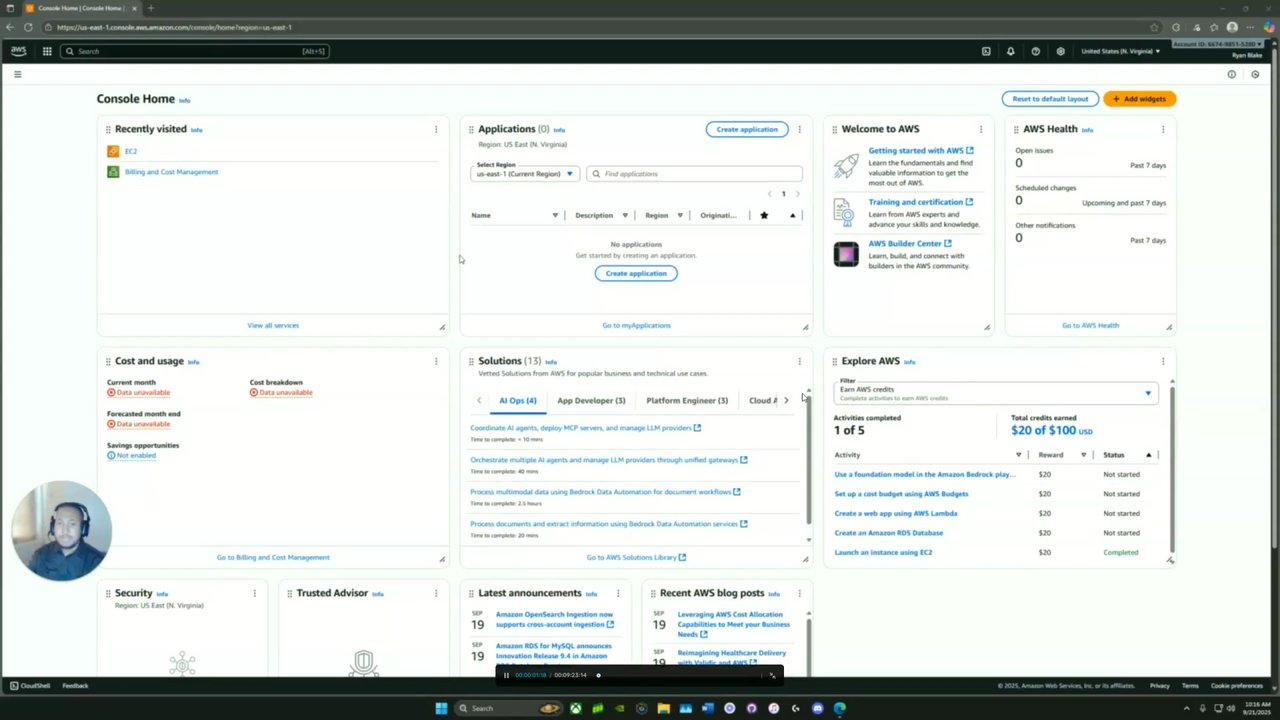Open the left hamburger navigation menu

pos(17,74)
